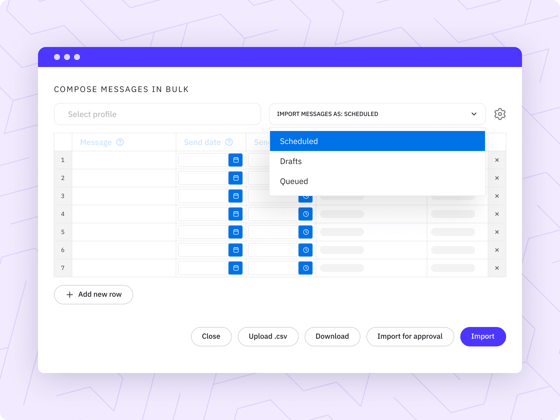Viewport: 560px width, 420px height.
Task: Delete row 7 with its X
Action: coord(497,268)
